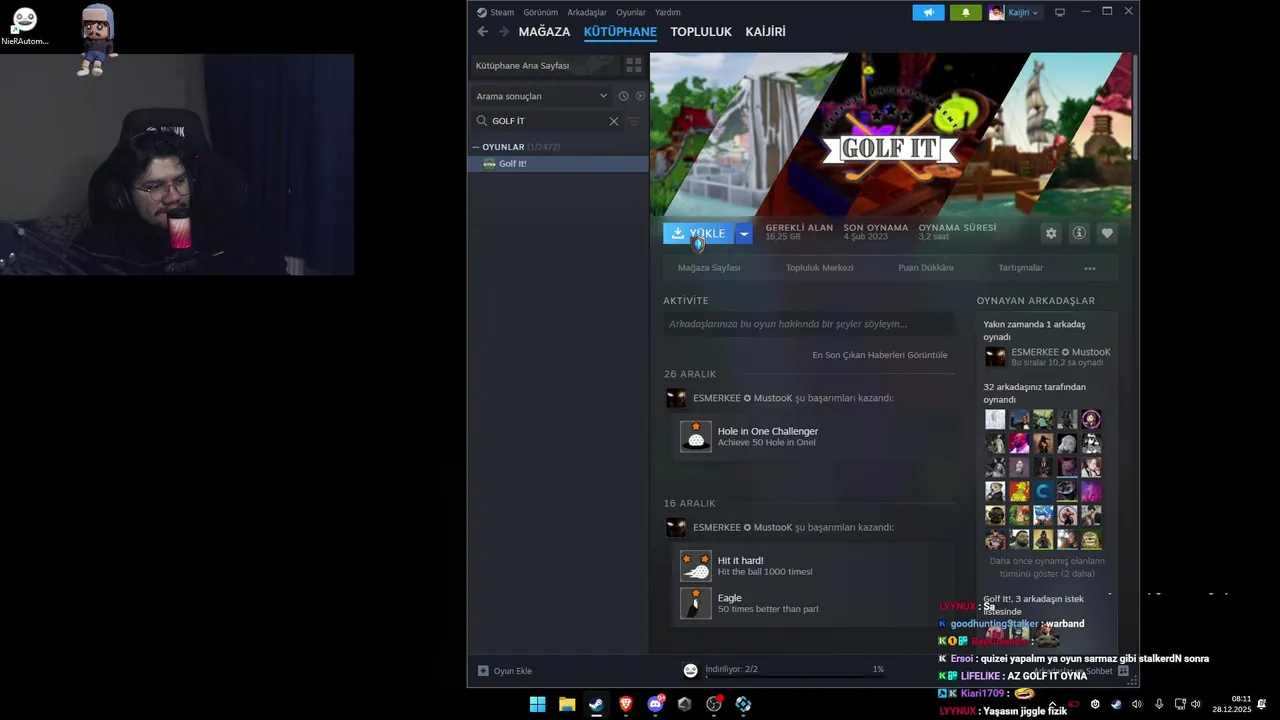Click the YÜKLE install button
This screenshot has width=1280, height=720.
pyautogui.click(x=699, y=233)
